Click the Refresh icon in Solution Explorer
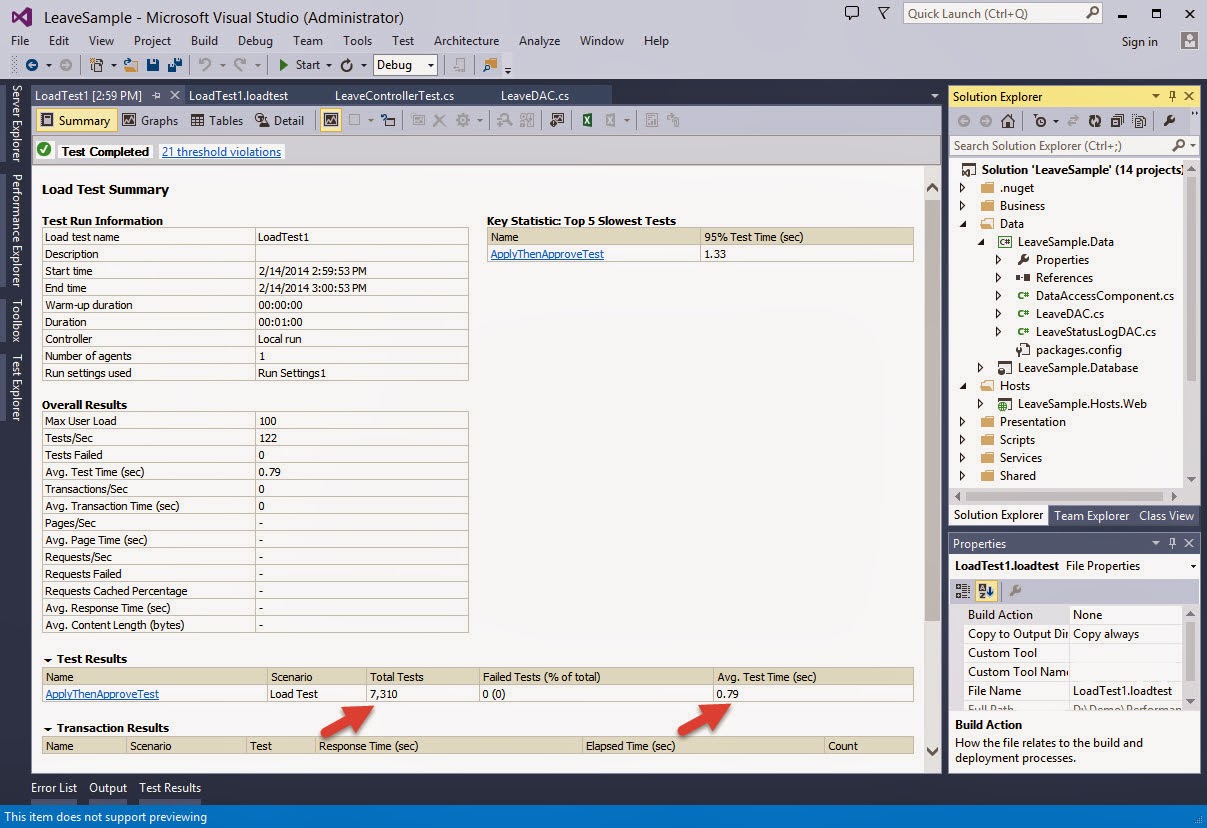1207x828 pixels. tap(1095, 121)
